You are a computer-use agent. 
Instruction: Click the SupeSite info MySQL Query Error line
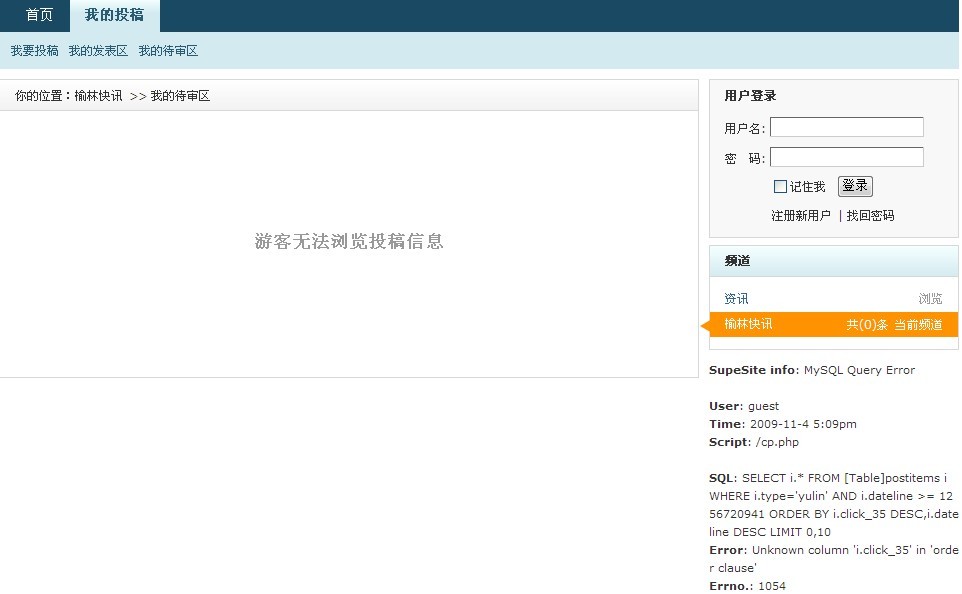812,370
